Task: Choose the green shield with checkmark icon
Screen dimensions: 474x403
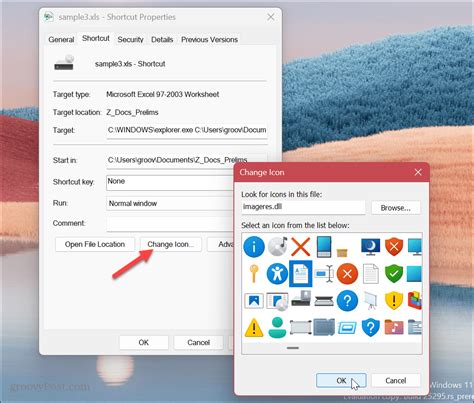Action: 394,274
